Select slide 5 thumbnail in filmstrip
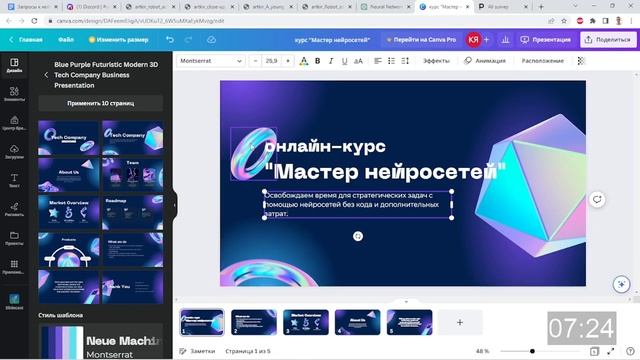The width and height of the screenshot is (640, 360). pyautogui.click(x=409, y=322)
